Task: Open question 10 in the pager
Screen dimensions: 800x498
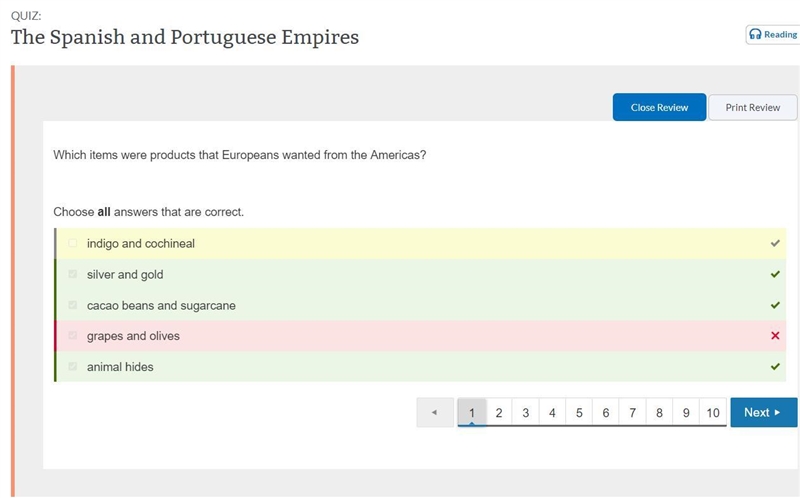Action: [713, 412]
